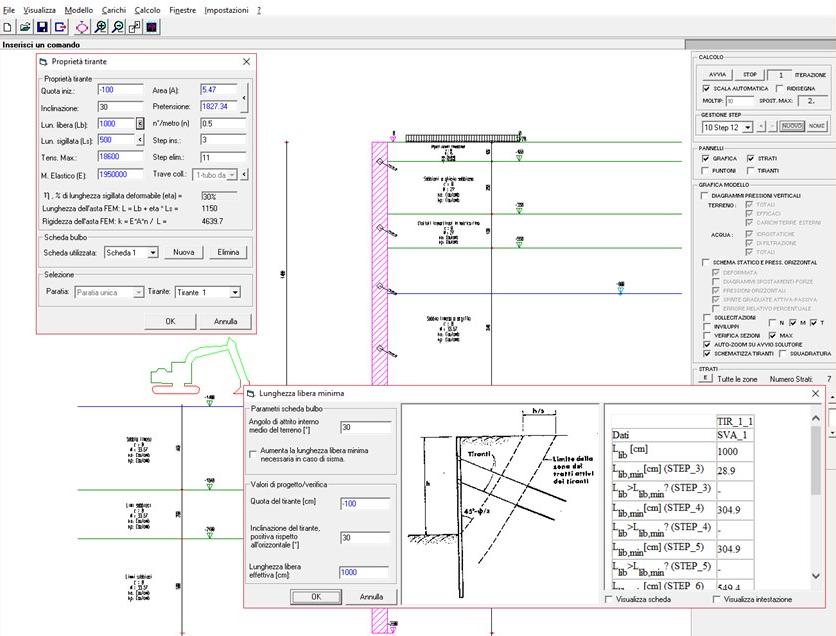The image size is (836, 636).
Task: Click the Save floppy disk icon
Action: click(42, 27)
